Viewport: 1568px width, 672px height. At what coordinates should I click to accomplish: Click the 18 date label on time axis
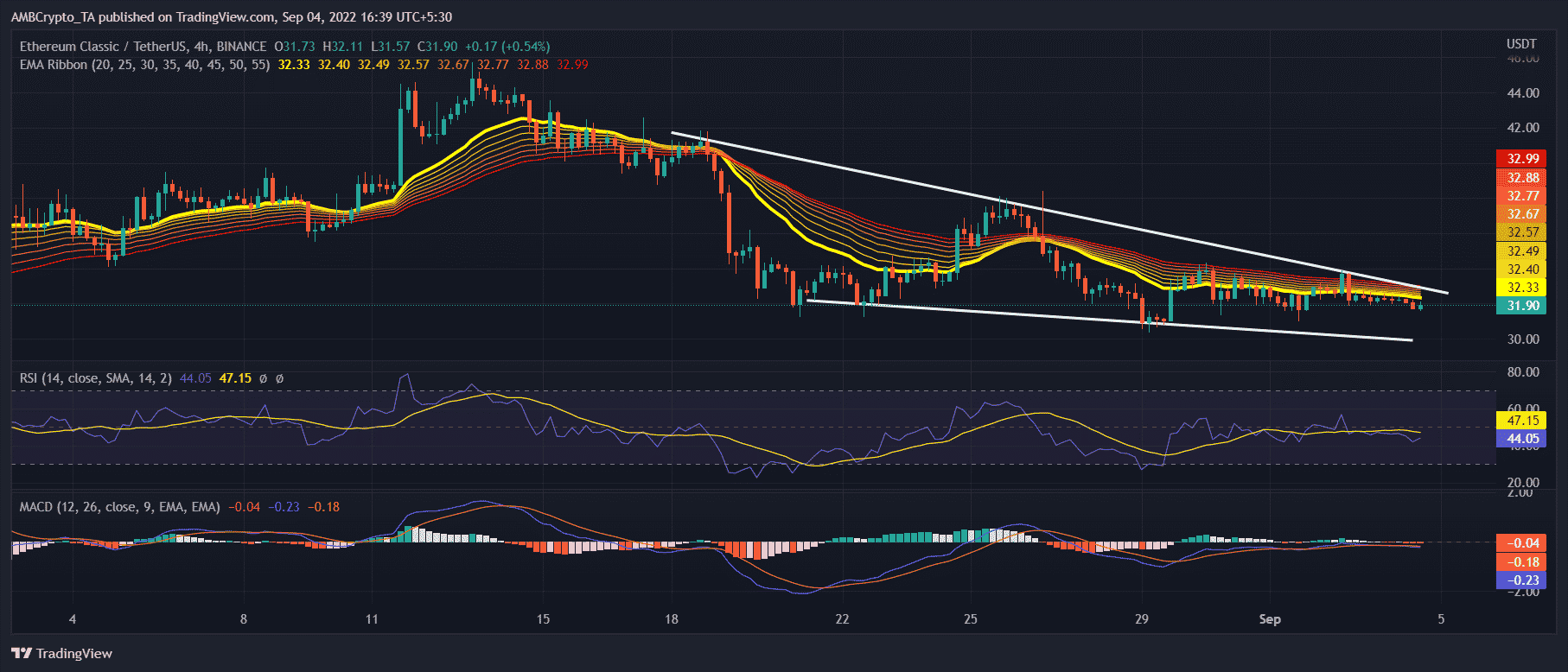click(x=672, y=619)
